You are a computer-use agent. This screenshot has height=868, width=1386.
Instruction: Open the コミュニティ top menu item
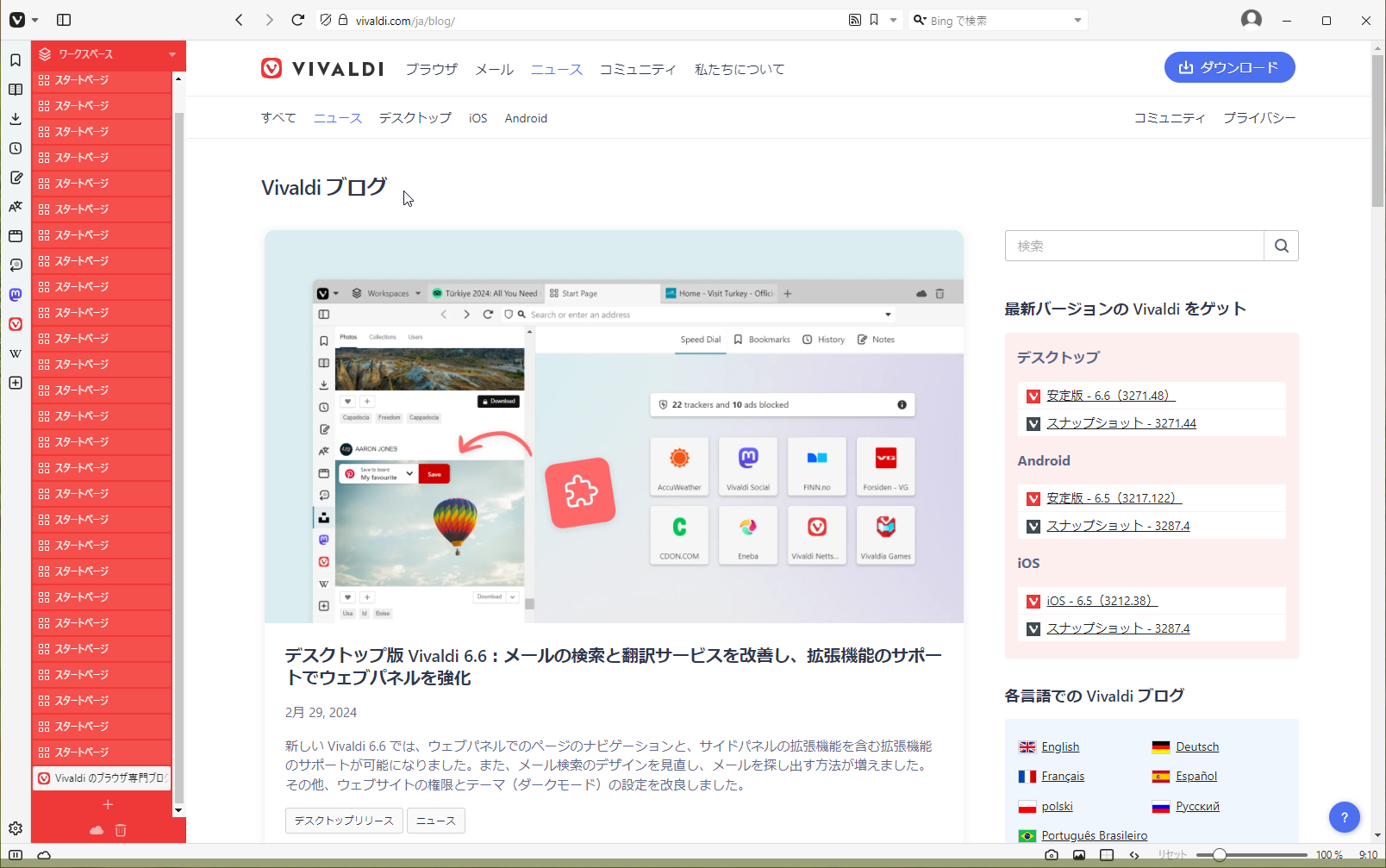pyautogui.click(x=638, y=69)
